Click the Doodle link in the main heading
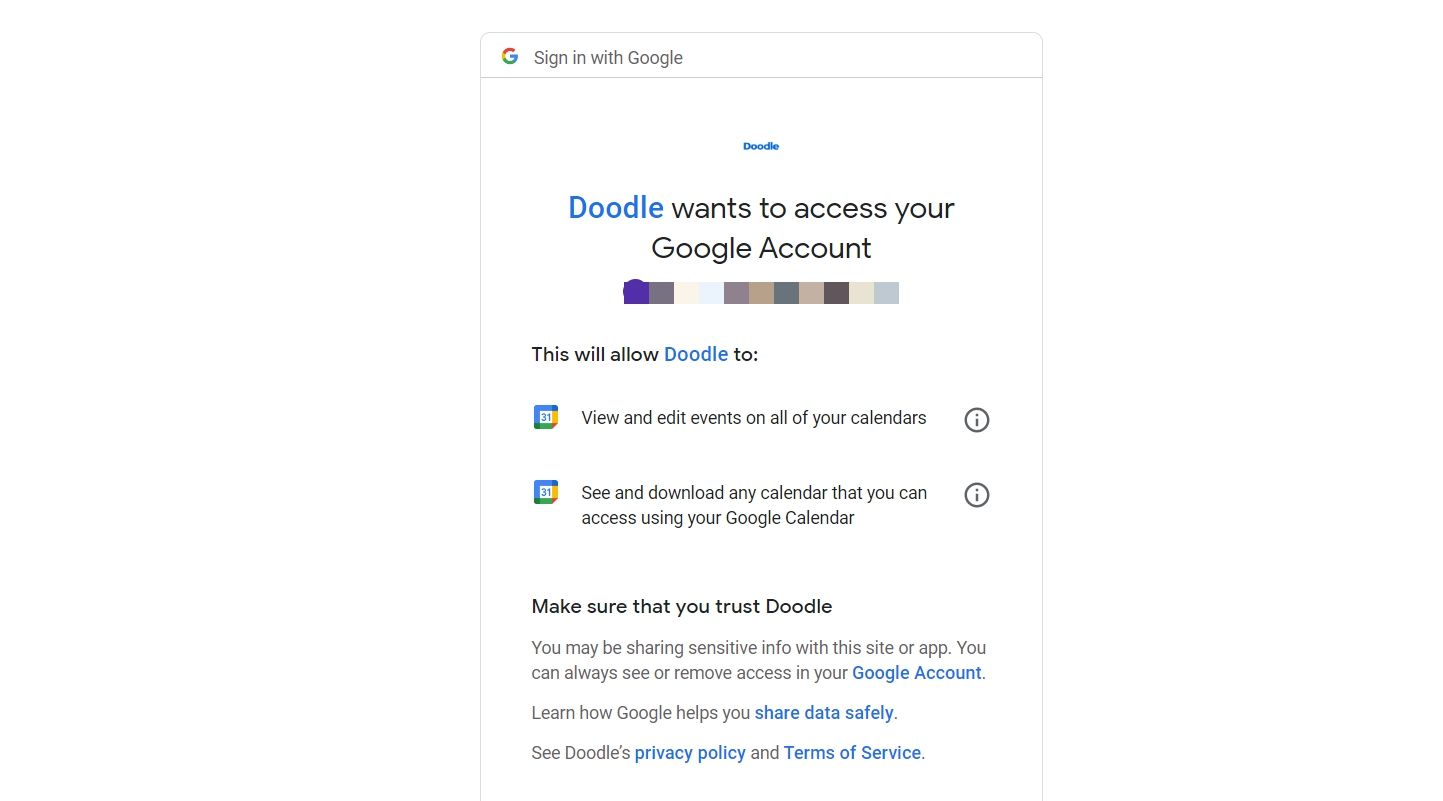The width and height of the screenshot is (1443, 801). tap(615, 208)
